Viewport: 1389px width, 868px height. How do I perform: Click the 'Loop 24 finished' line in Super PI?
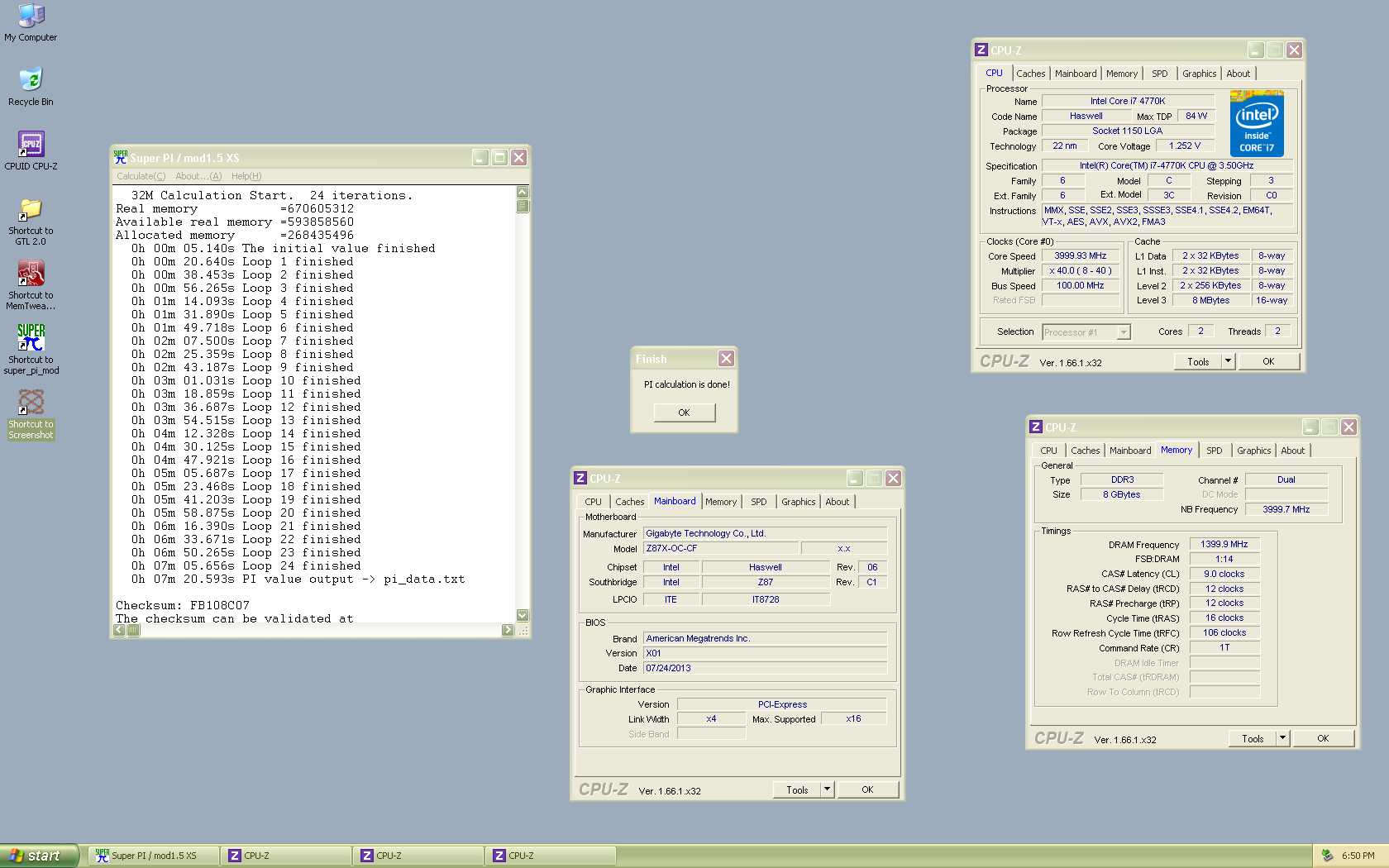click(x=246, y=565)
